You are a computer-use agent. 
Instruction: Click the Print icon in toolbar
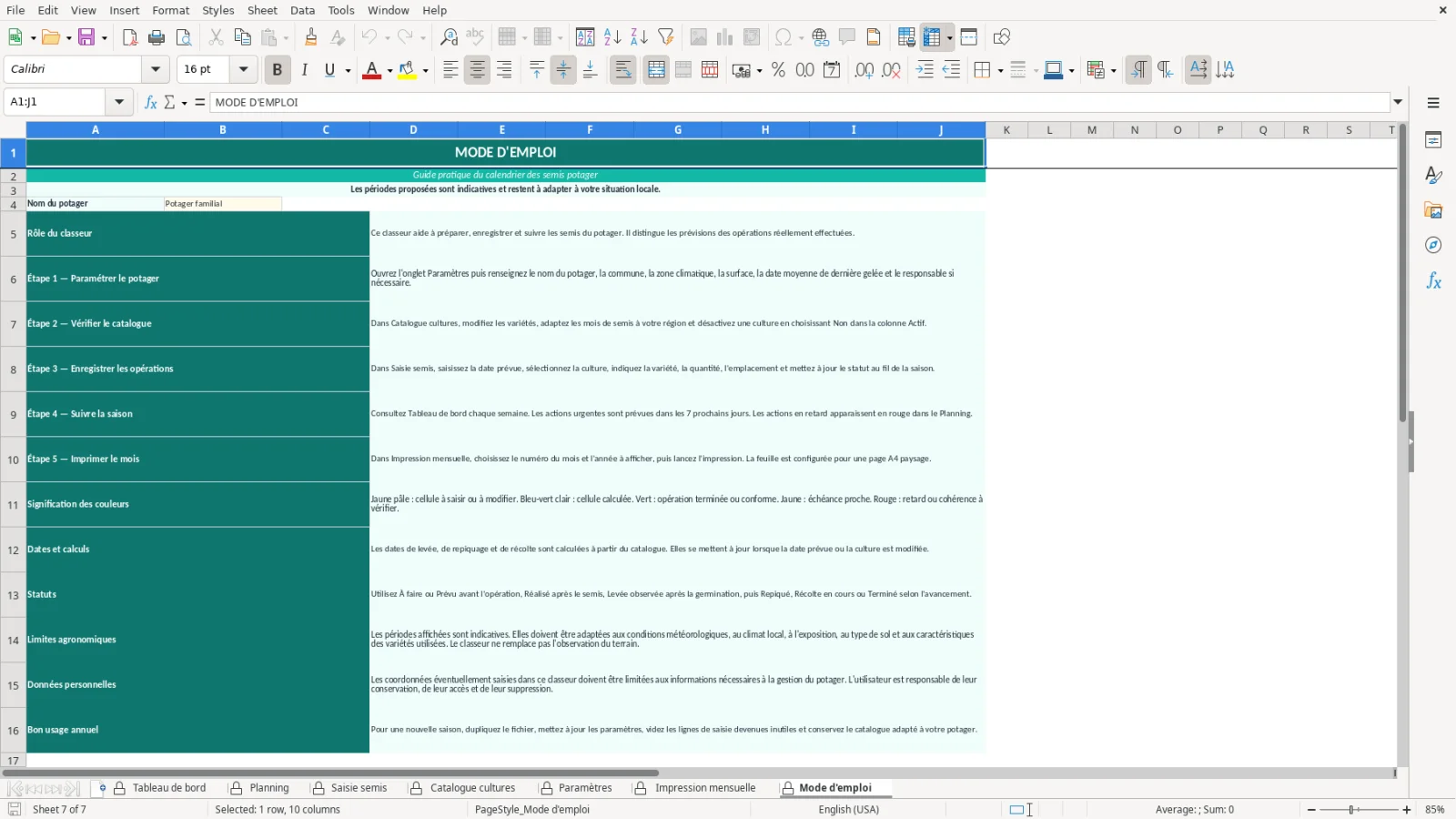click(x=157, y=37)
